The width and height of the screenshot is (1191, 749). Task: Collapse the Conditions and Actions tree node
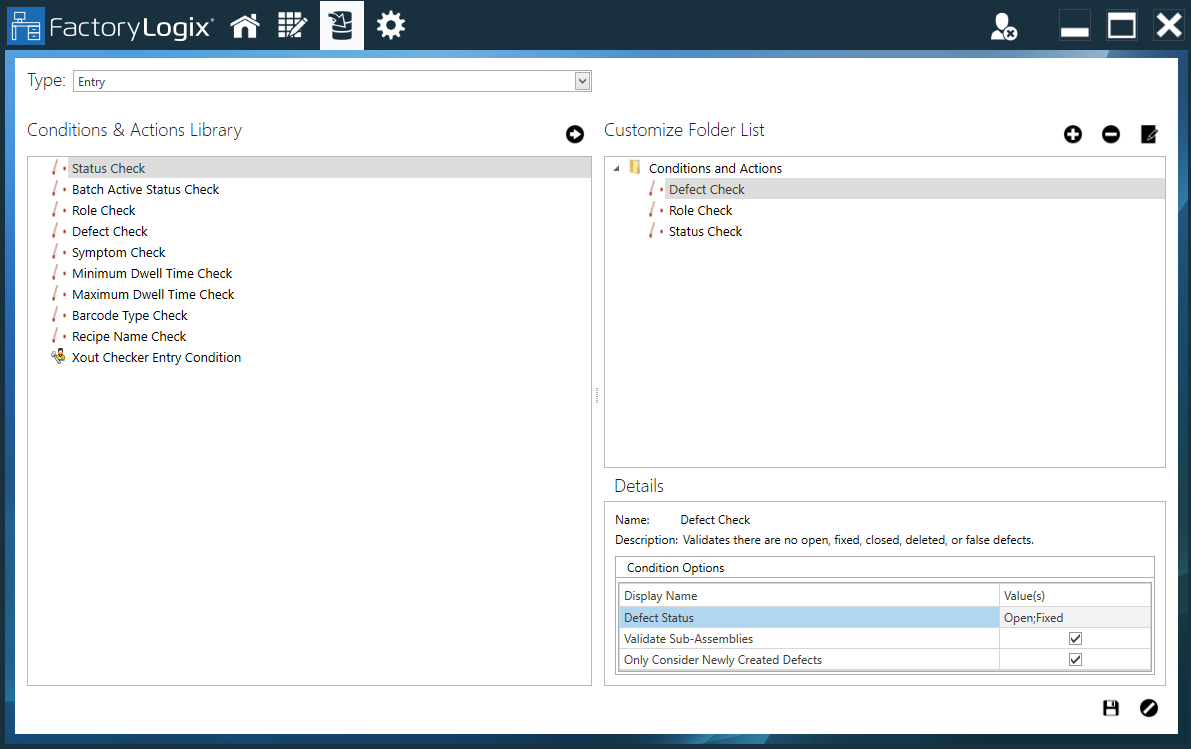click(616, 169)
